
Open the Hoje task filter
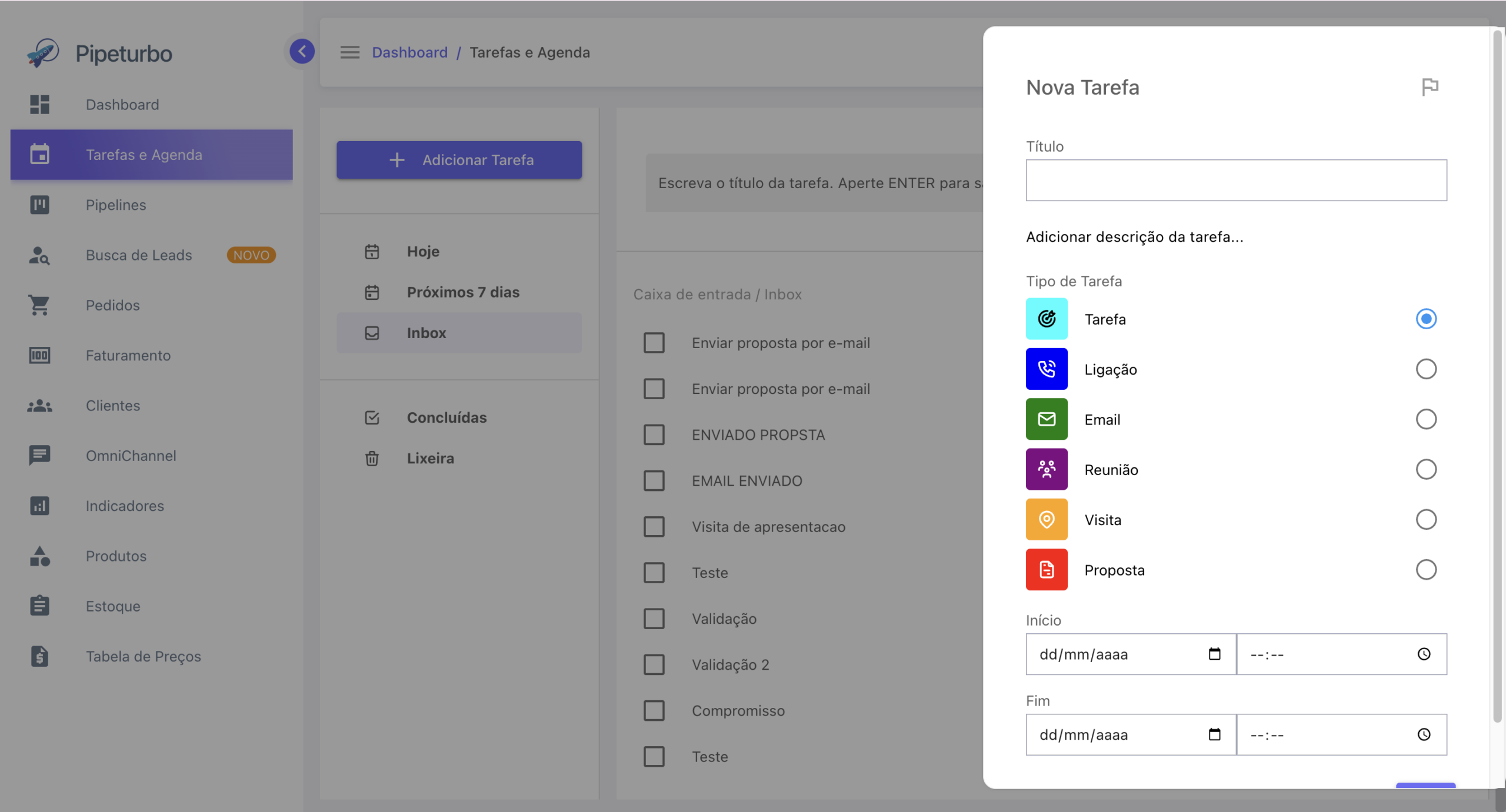pyautogui.click(x=459, y=251)
